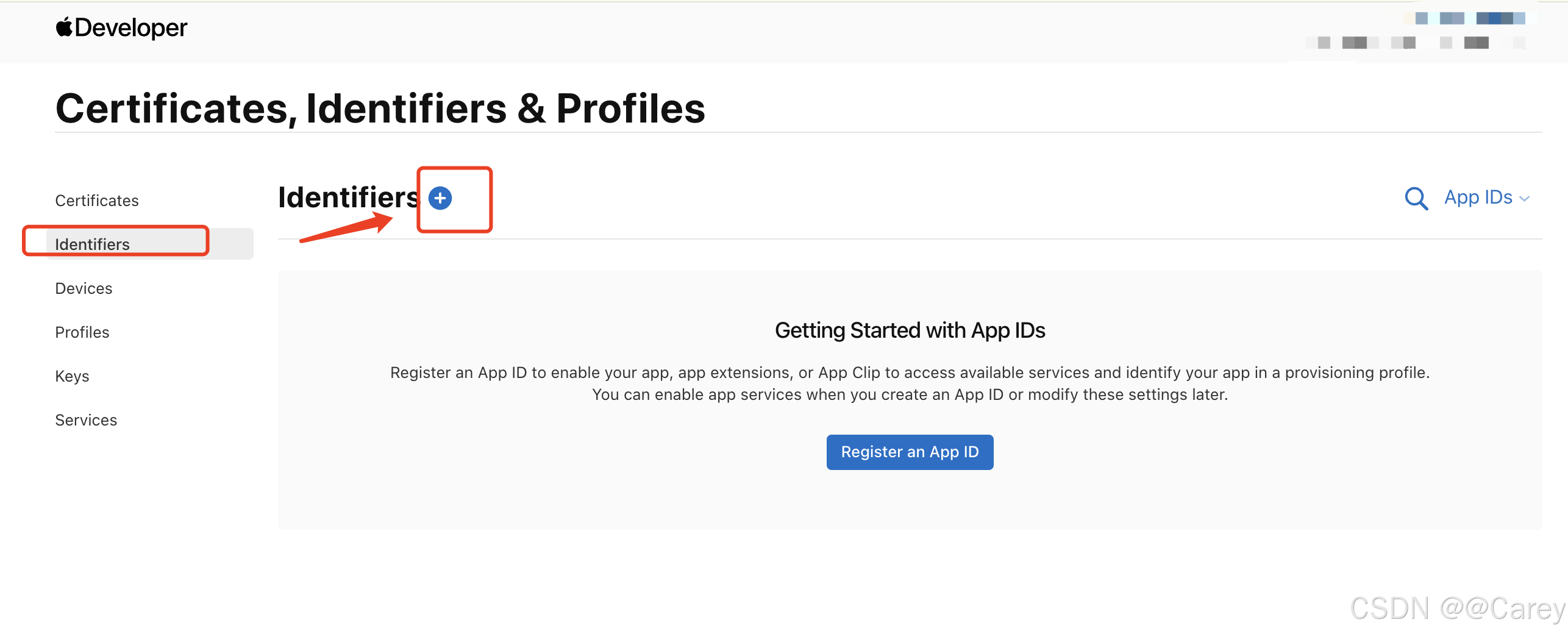Select Keys in the sidebar
Screen dimensions: 1568x634
[x=72, y=376]
